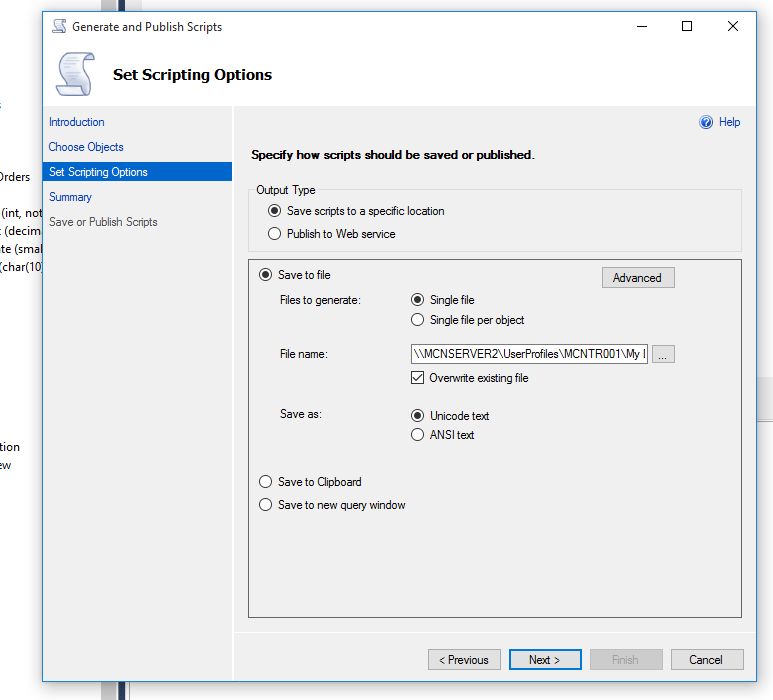Open the Introduction wizard page
The height and width of the screenshot is (700, 773).
(x=77, y=122)
